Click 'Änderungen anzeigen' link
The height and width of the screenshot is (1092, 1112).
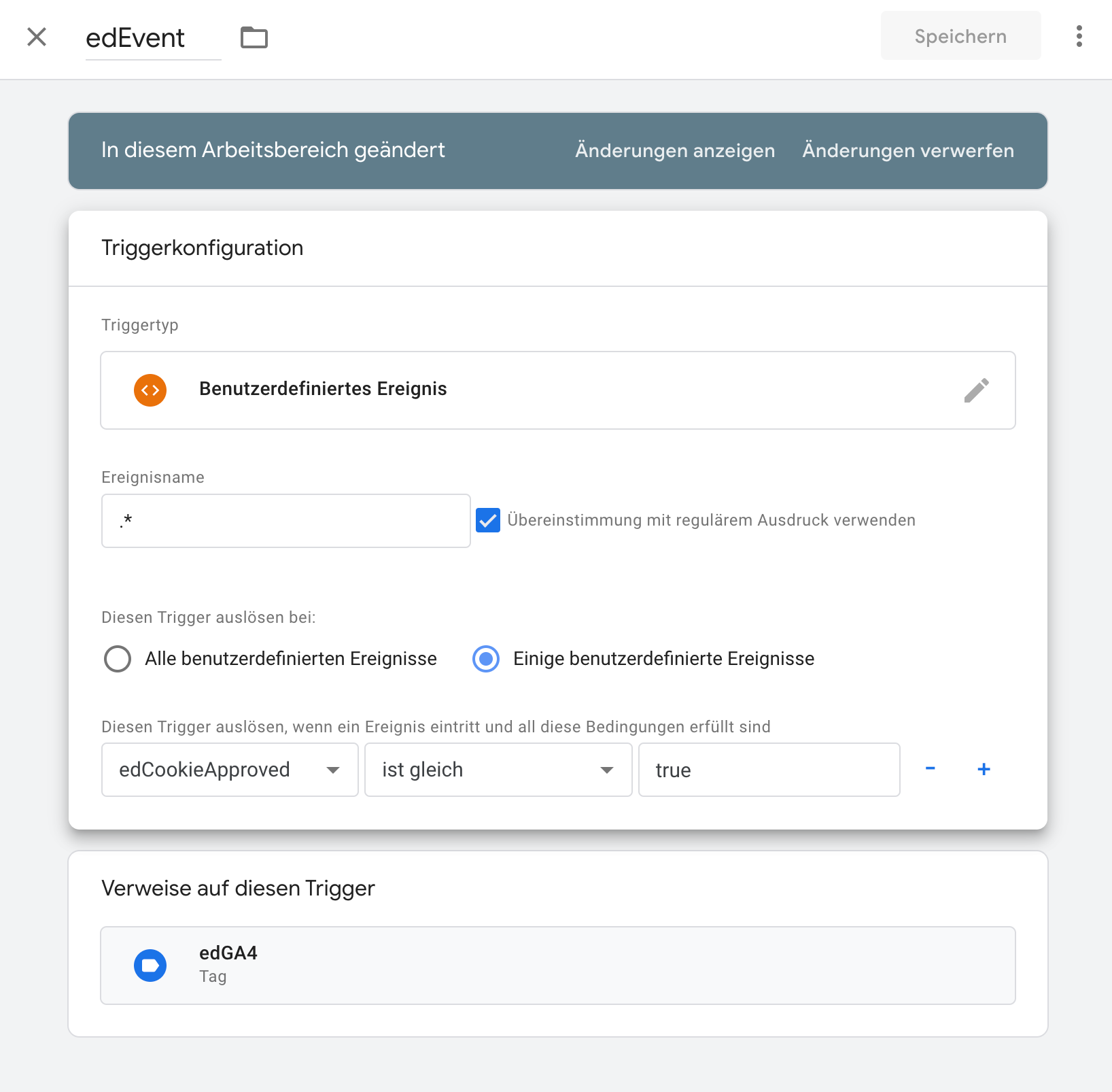tap(675, 150)
